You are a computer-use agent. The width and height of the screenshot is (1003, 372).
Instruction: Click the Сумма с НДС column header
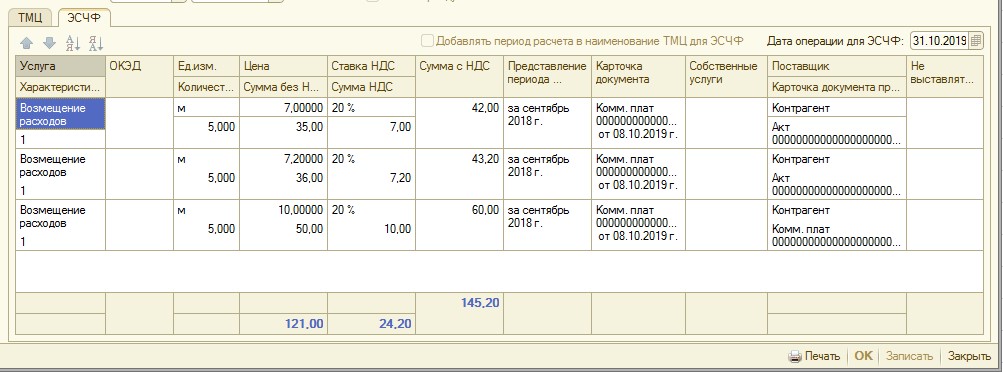459,77
